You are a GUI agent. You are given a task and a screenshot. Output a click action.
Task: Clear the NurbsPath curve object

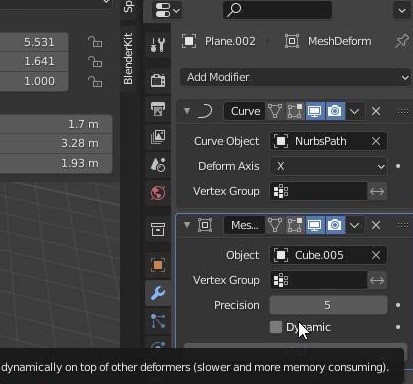tap(376, 141)
